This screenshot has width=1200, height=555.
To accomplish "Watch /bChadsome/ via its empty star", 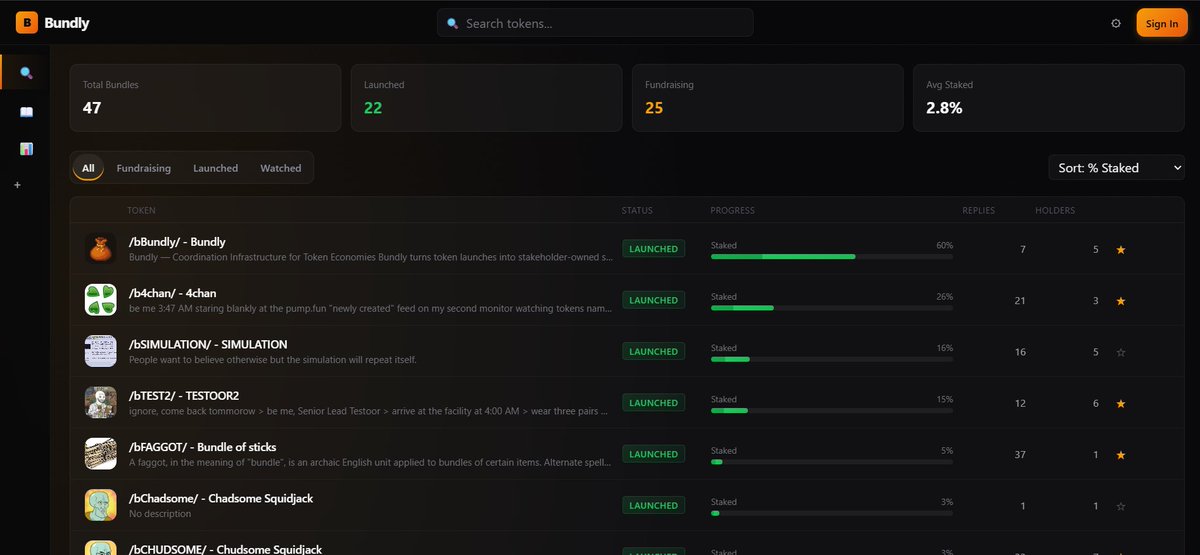I will (x=1120, y=506).
